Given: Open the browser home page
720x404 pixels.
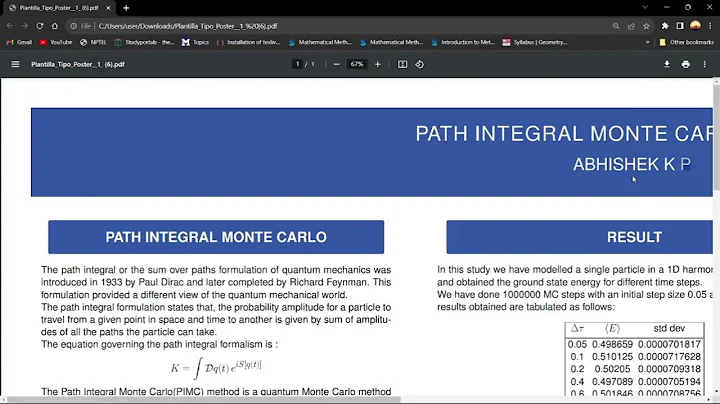Looking at the screenshot, I should pos(55,26).
